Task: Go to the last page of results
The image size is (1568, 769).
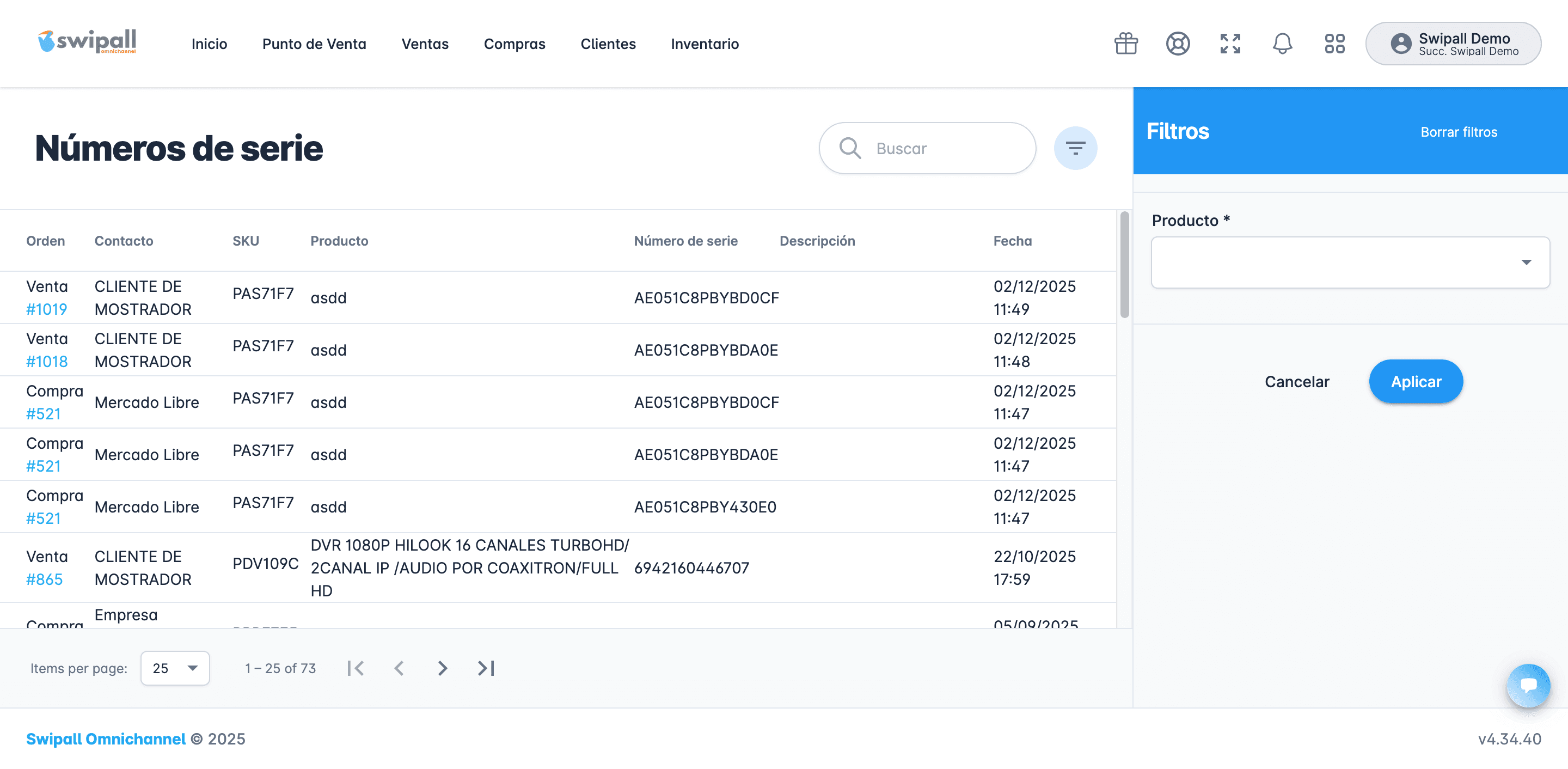Action: 486,668
